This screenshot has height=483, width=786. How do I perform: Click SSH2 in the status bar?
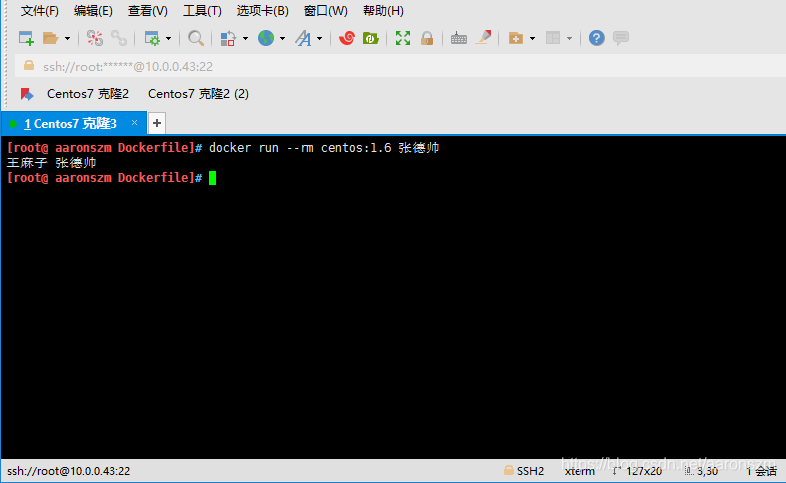coord(530,471)
